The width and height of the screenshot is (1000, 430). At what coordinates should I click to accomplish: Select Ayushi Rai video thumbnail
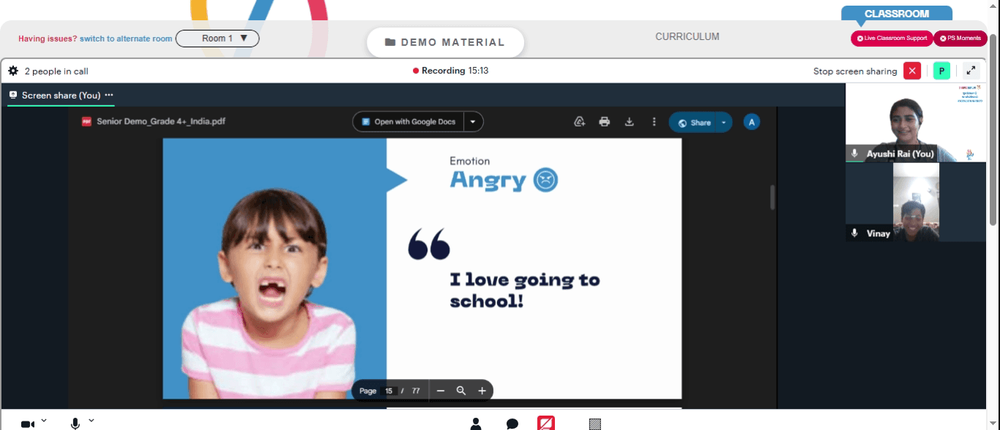point(915,122)
